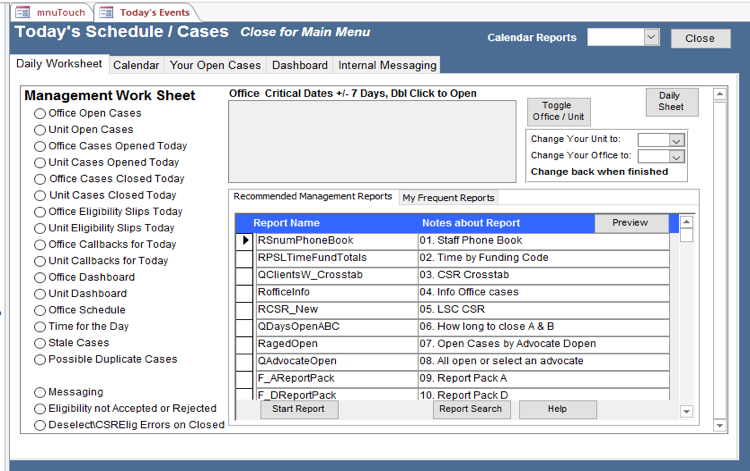Viewport: 750px width, 471px height.
Task: Switch to My Frequent Reports tab
Action: tap(448, 198)
